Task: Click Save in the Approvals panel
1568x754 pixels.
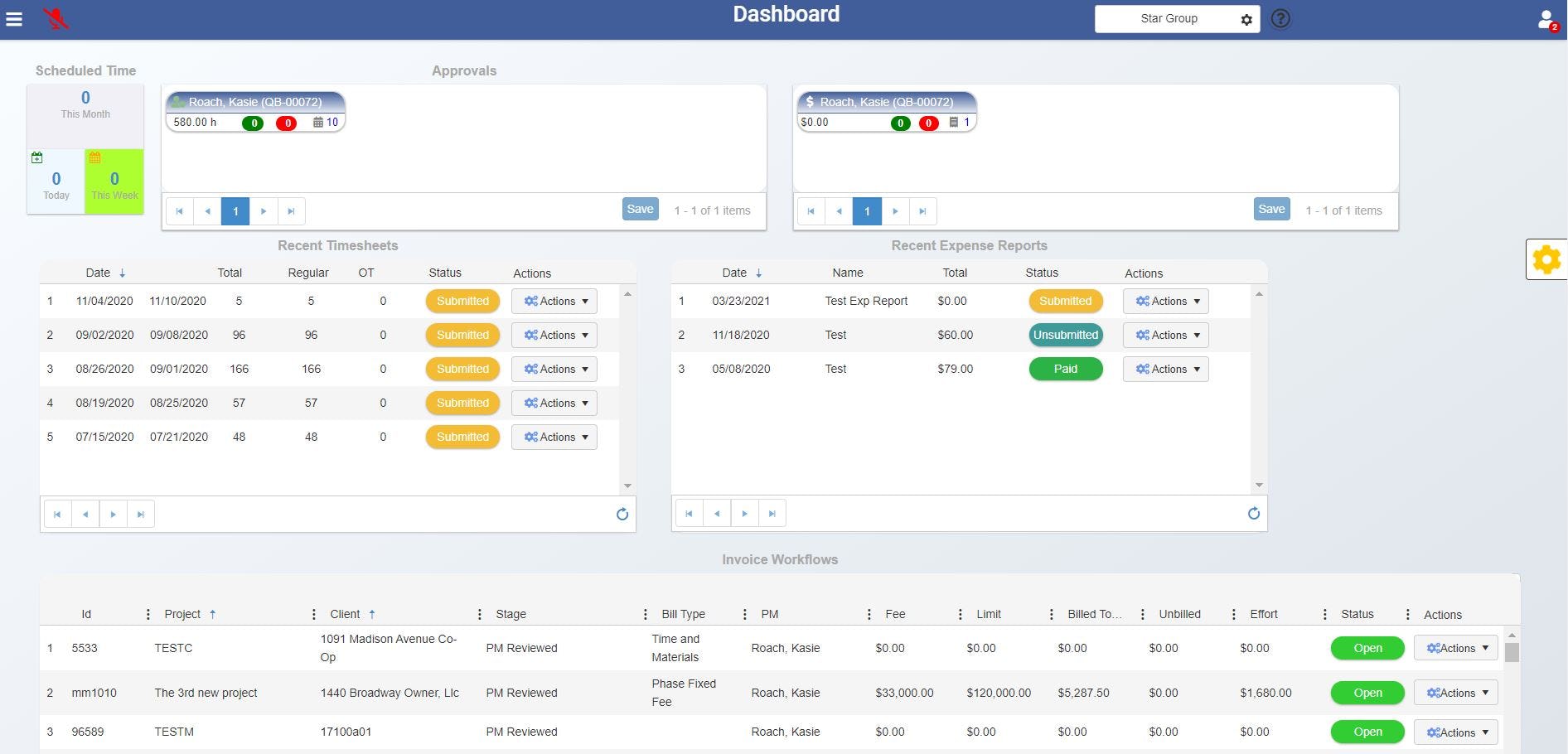Action: click(639, 209)
